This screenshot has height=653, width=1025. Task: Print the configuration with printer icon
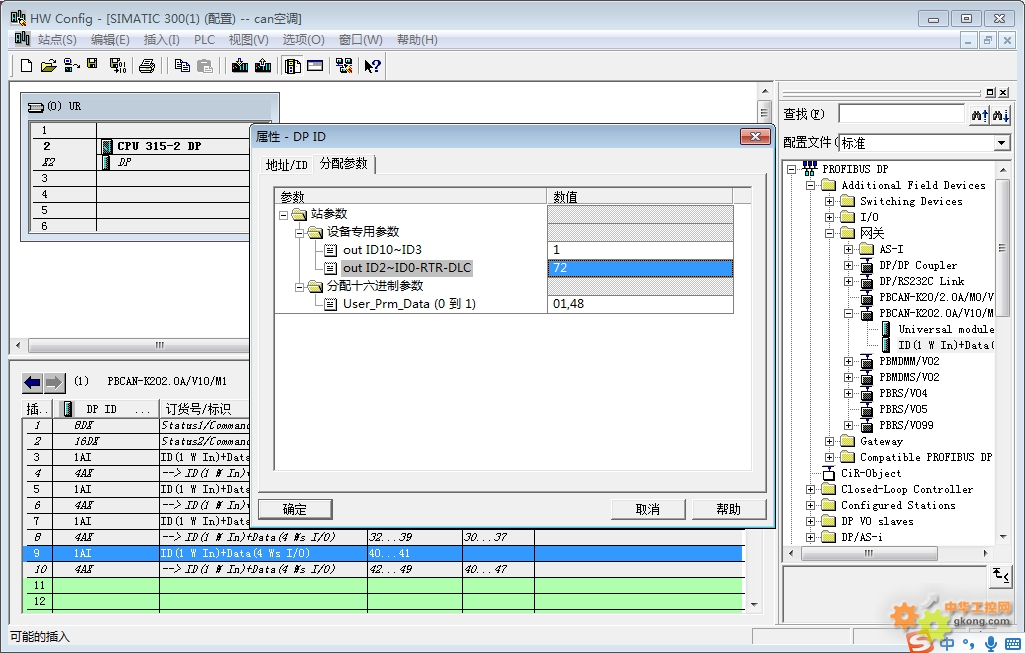[x=147, y=65]
